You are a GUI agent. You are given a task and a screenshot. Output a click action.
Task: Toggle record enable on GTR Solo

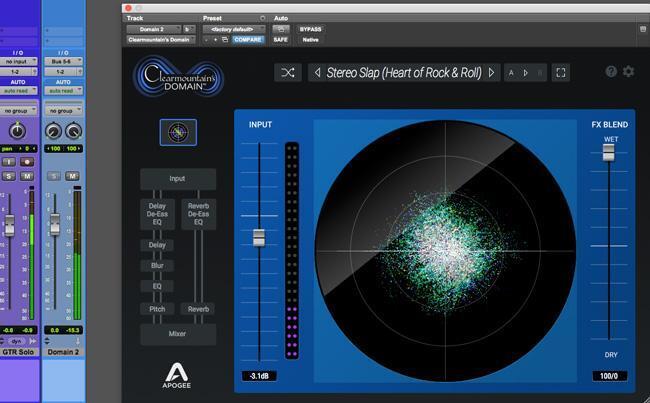point(27,162)
